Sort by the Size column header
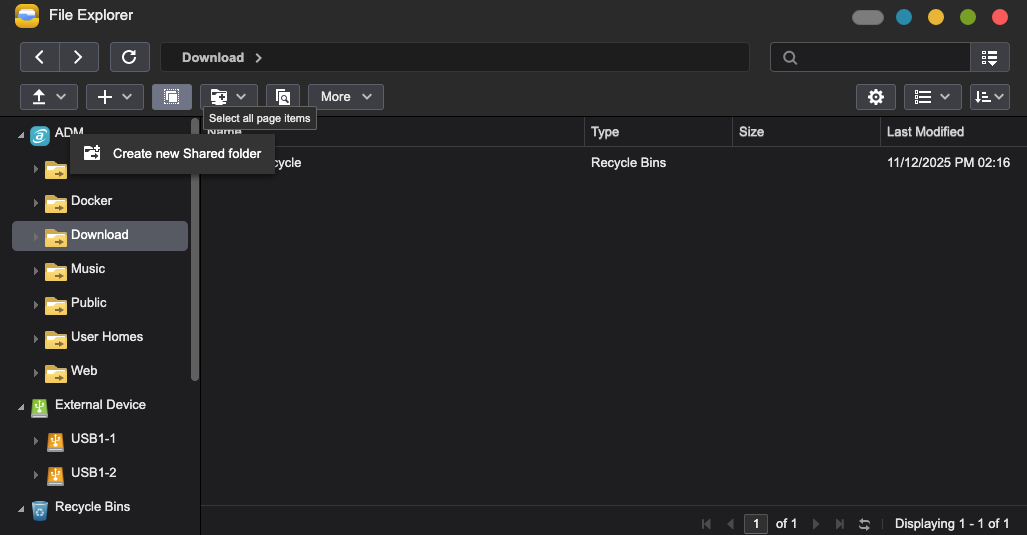Viewport: 1027px width, 535px height. click(x=806, y=132)
